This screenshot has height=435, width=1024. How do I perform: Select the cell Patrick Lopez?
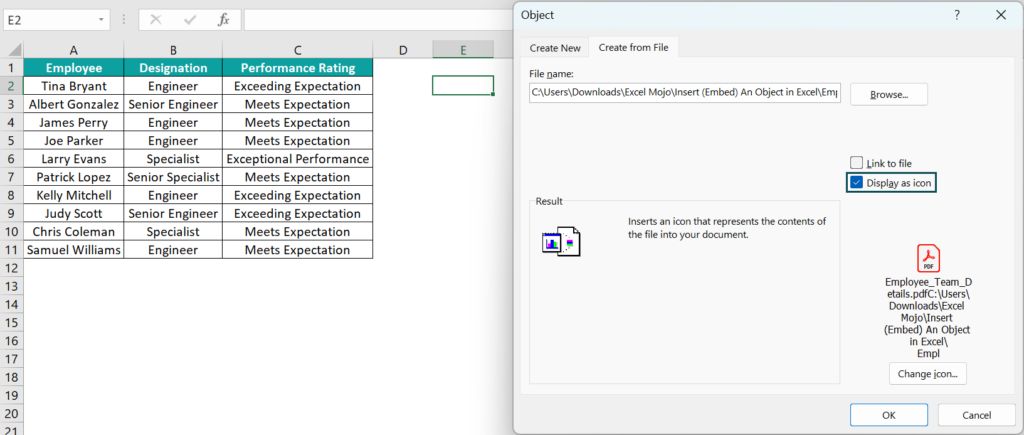point(74,177)
